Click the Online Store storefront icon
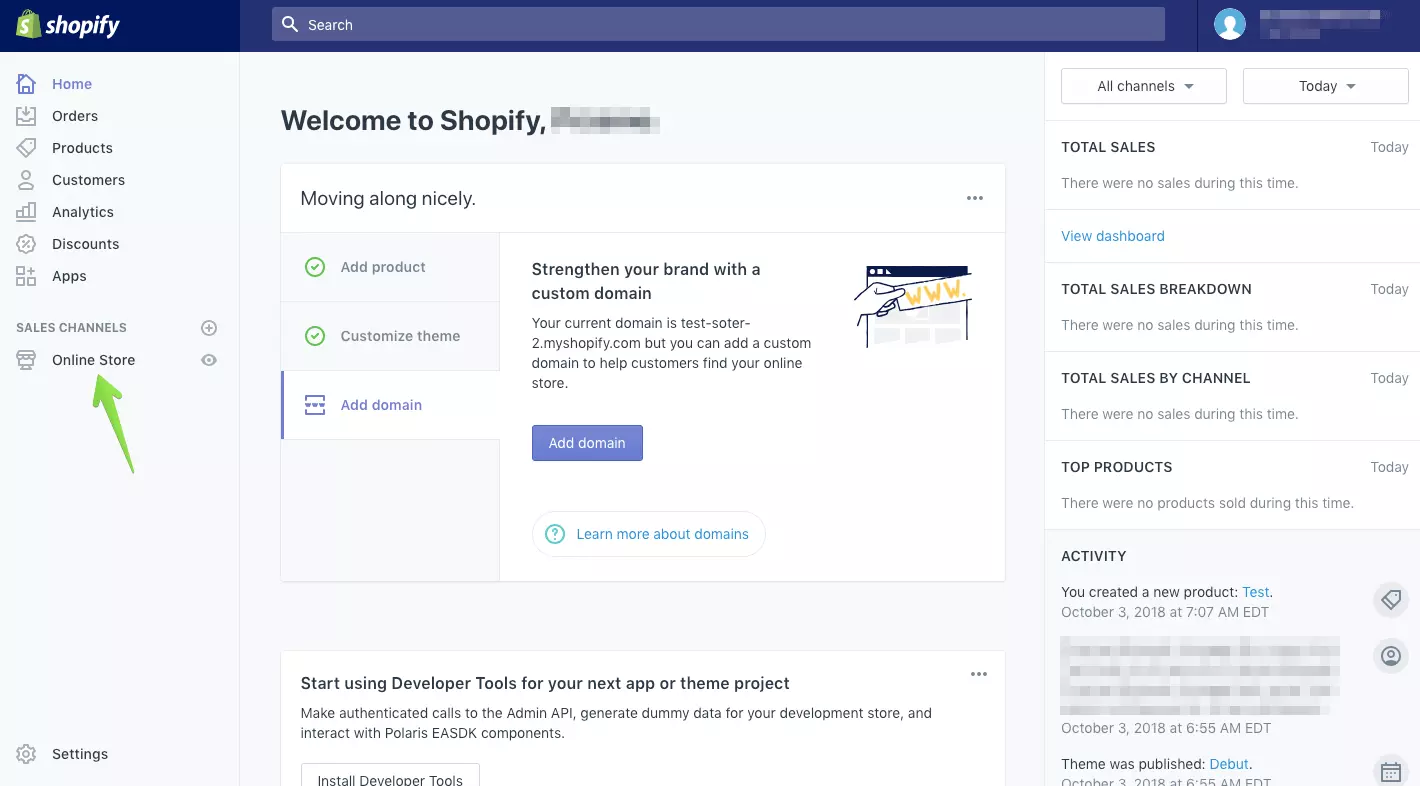 click(26, 360)
